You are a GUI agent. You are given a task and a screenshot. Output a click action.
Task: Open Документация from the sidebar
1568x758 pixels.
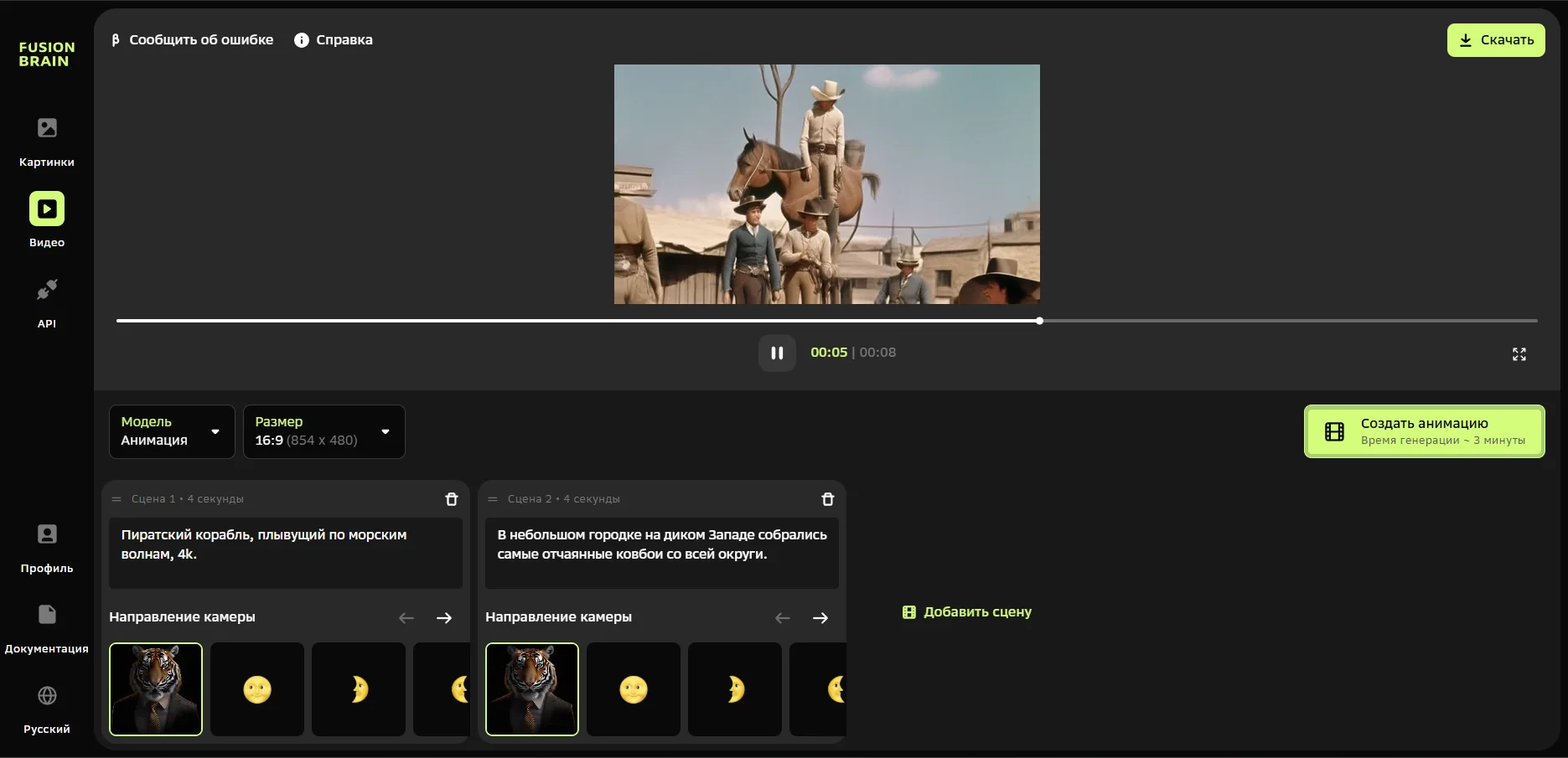(x=47, y=615)
